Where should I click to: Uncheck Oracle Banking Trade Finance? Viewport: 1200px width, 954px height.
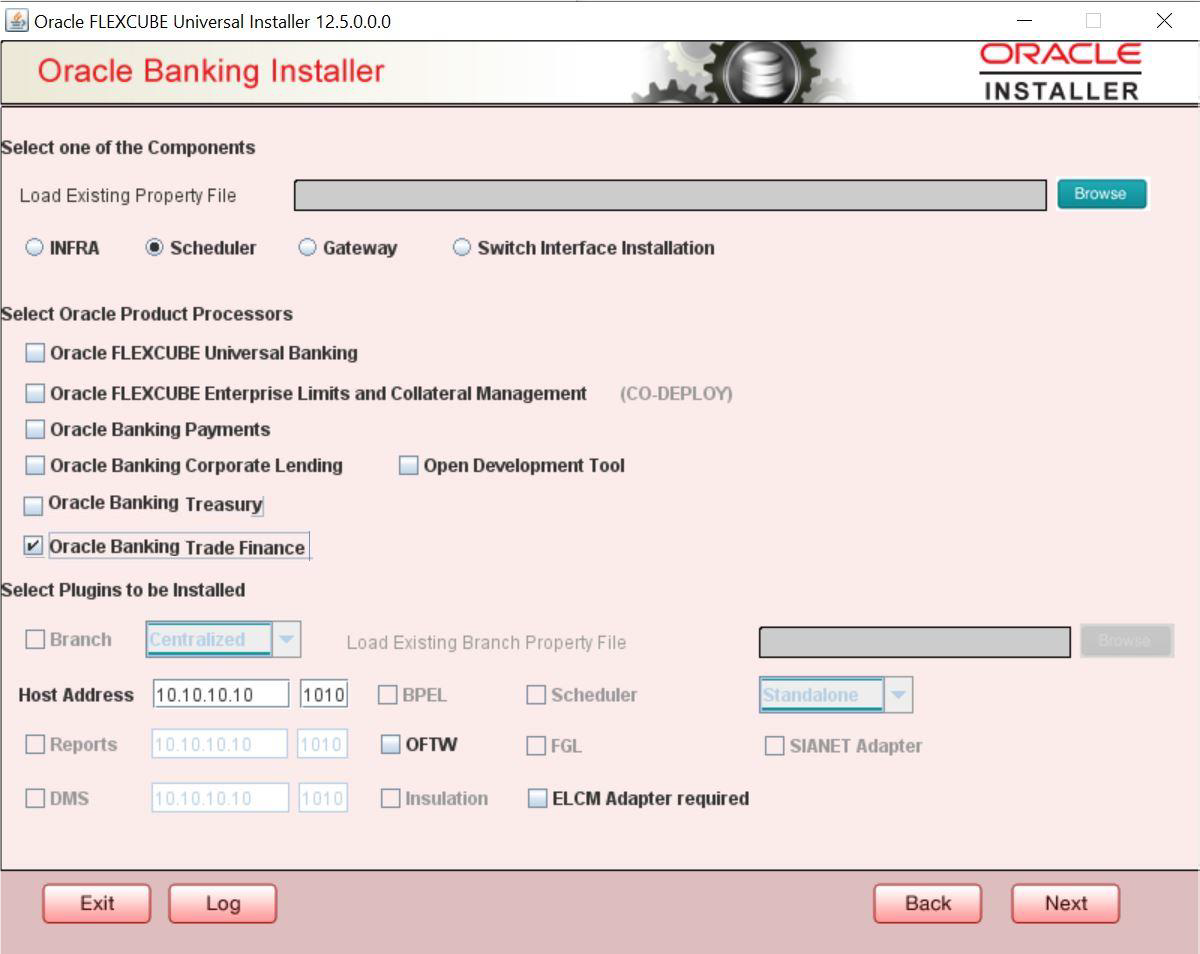coord(34,547)
